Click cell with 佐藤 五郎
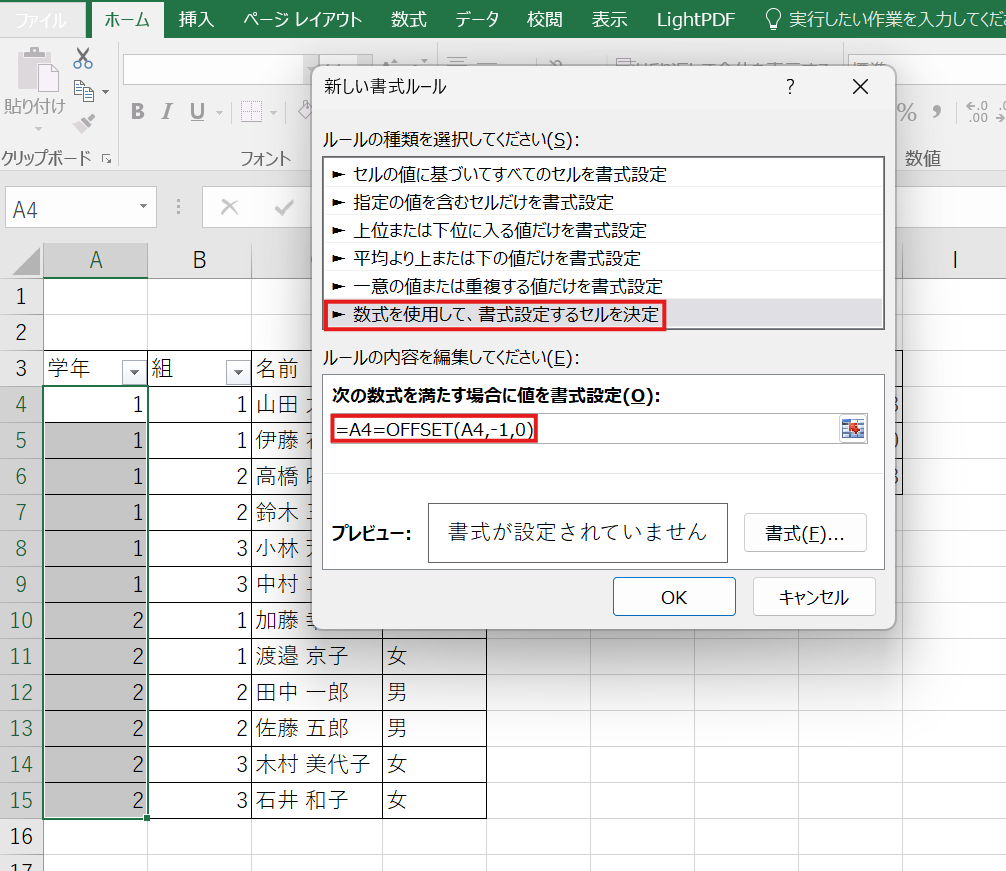Screen dimensions: 1006x871 [317, 728]
